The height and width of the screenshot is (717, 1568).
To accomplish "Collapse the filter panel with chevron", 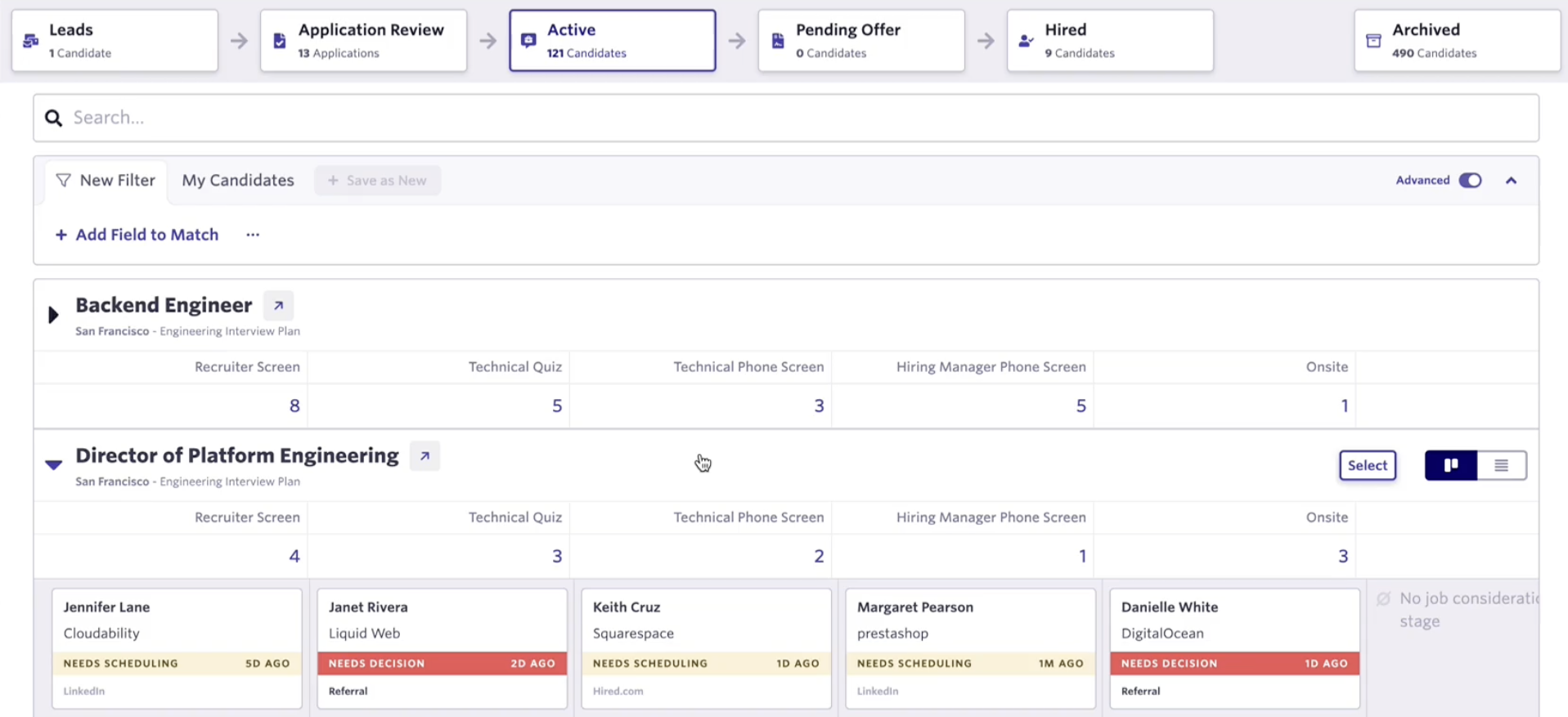I will coord(1512,181).
